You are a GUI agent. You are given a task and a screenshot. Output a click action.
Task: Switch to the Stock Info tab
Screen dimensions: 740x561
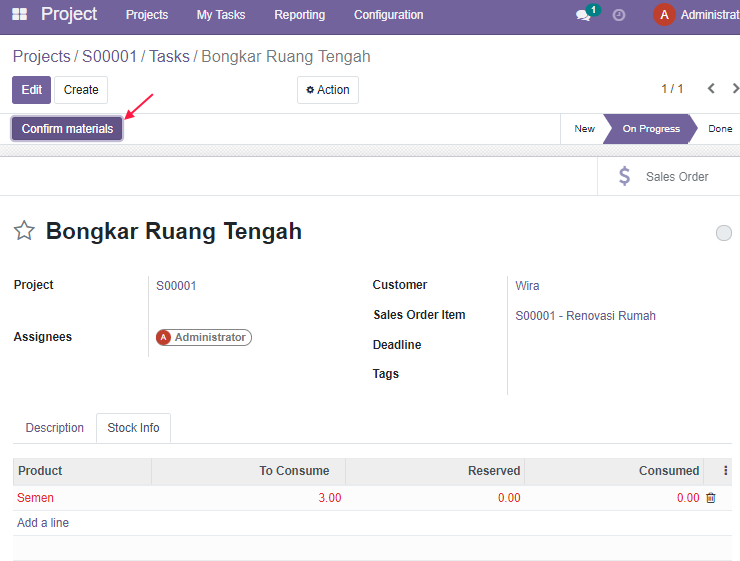click(x=134, y=428)
